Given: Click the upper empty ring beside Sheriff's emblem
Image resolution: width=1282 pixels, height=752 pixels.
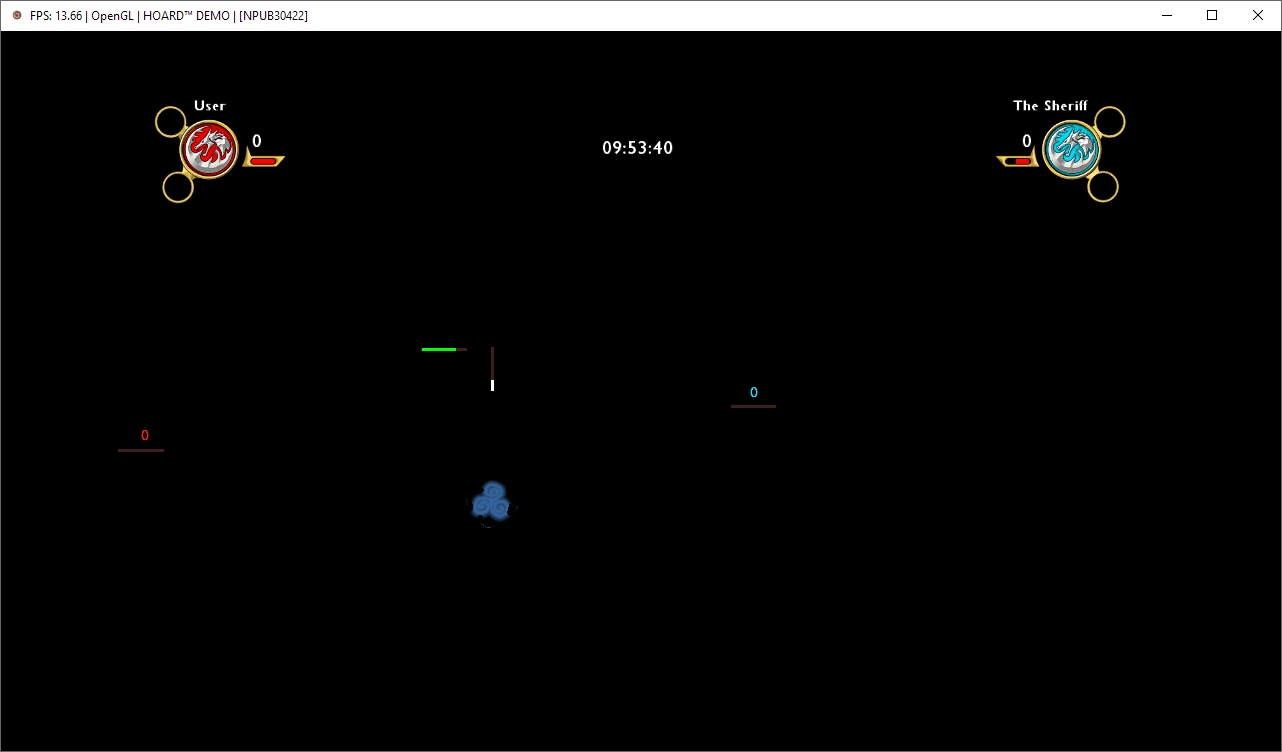Looking at the screenshot, I should (x=1110, y=122).
